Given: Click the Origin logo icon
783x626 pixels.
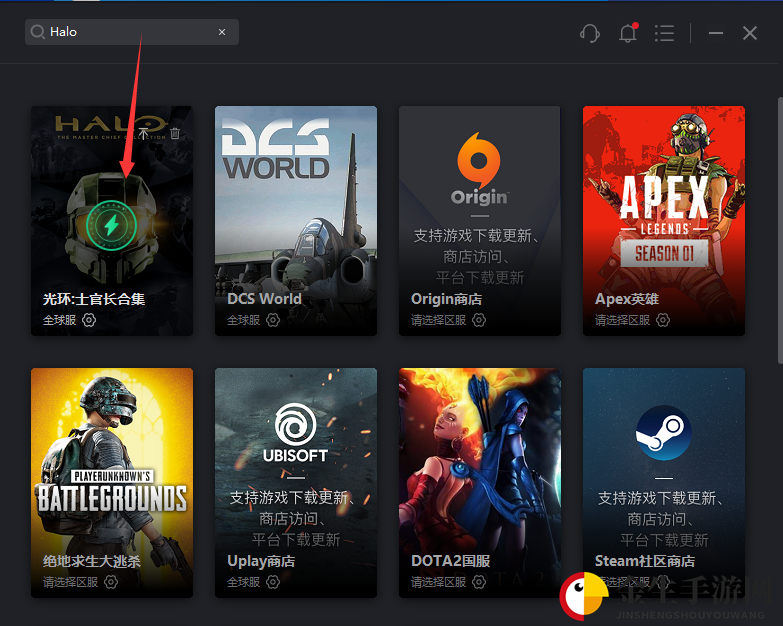Looking at the screenshot, I should (x=479, y=169).
